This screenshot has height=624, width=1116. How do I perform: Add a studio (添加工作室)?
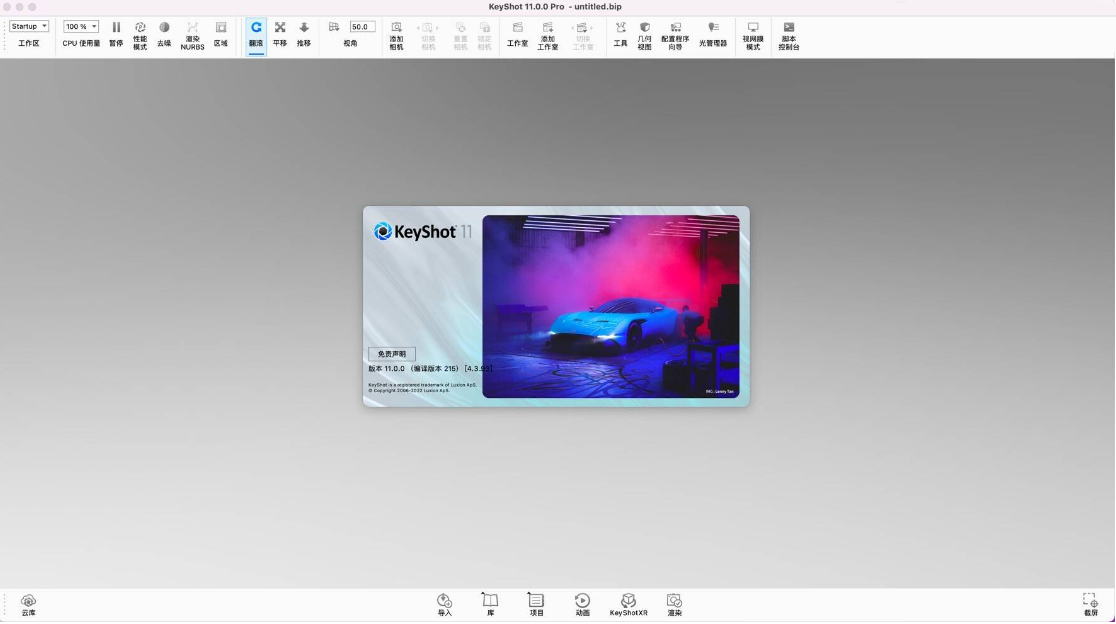pos(548,36)
